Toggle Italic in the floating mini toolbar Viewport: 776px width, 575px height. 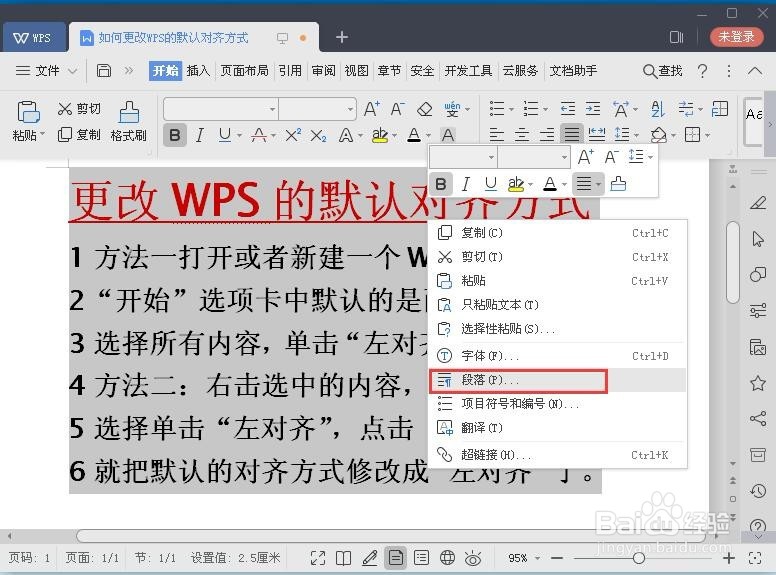[x=465, y=184]
